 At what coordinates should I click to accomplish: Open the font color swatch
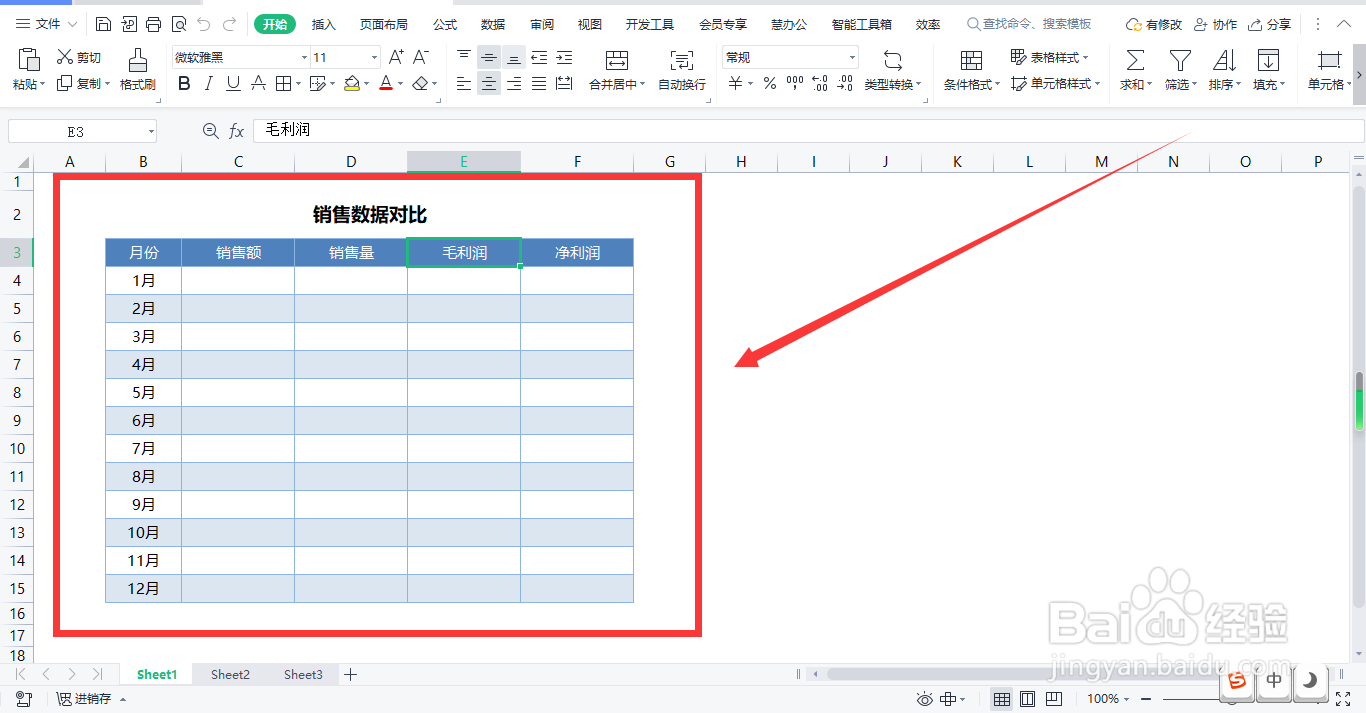click(x=387, y=84)
